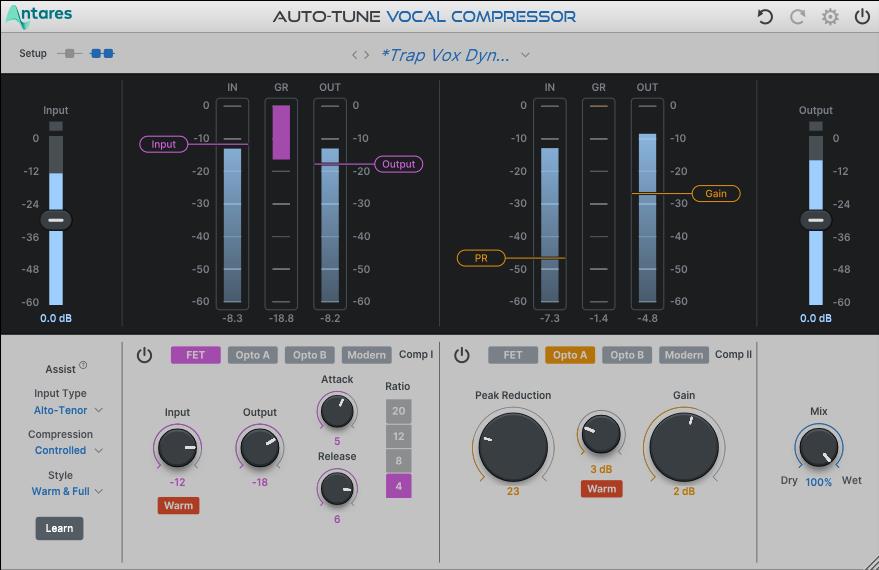Open the settings gear icon

830,17
